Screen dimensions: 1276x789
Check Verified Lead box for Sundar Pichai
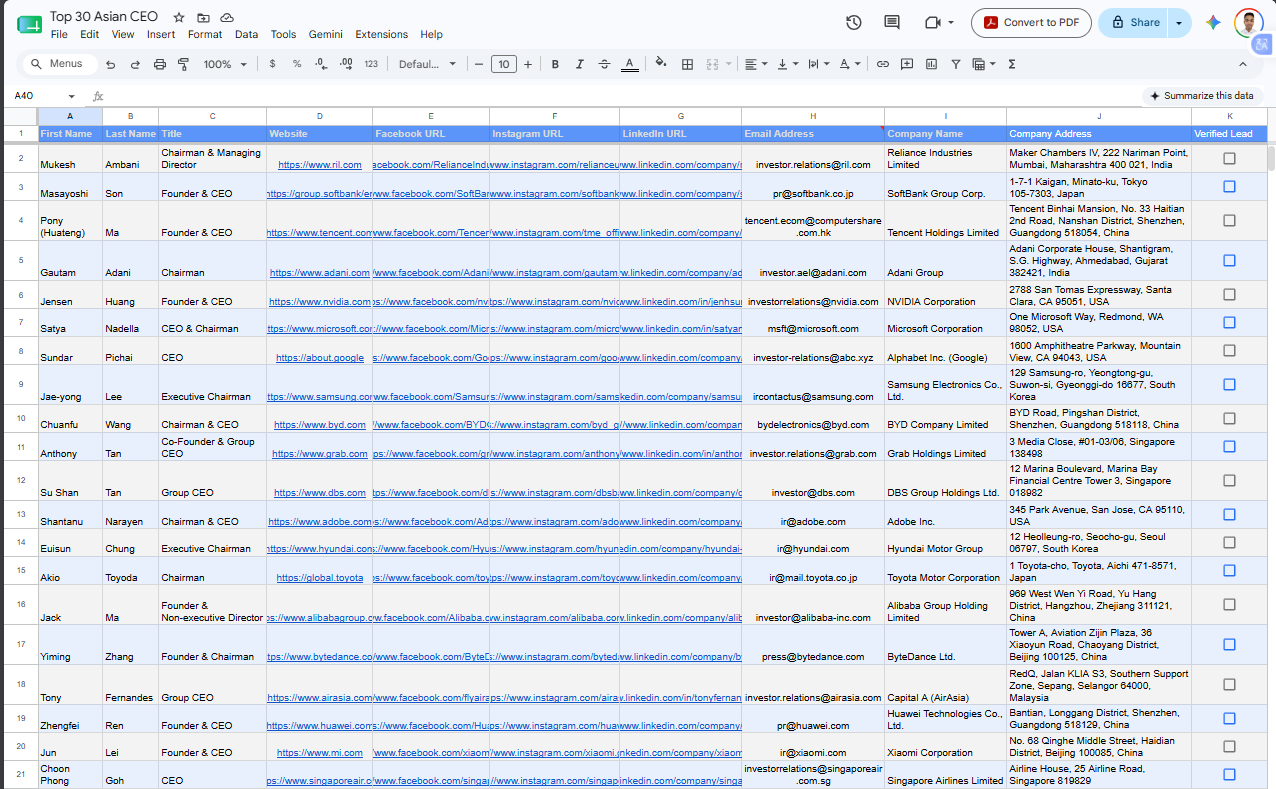(x=1229, y=350)
